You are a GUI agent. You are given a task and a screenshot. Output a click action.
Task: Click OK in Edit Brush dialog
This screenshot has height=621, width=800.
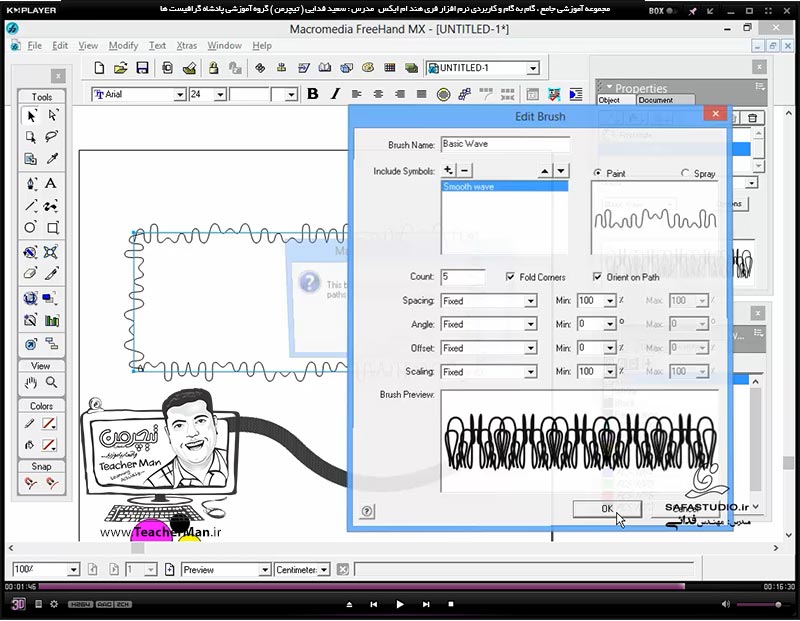607,508
